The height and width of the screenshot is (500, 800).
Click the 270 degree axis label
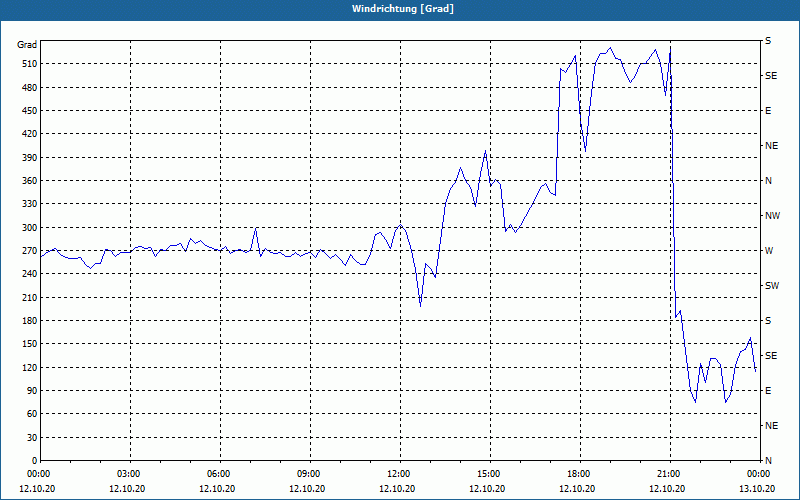point(29,251)
